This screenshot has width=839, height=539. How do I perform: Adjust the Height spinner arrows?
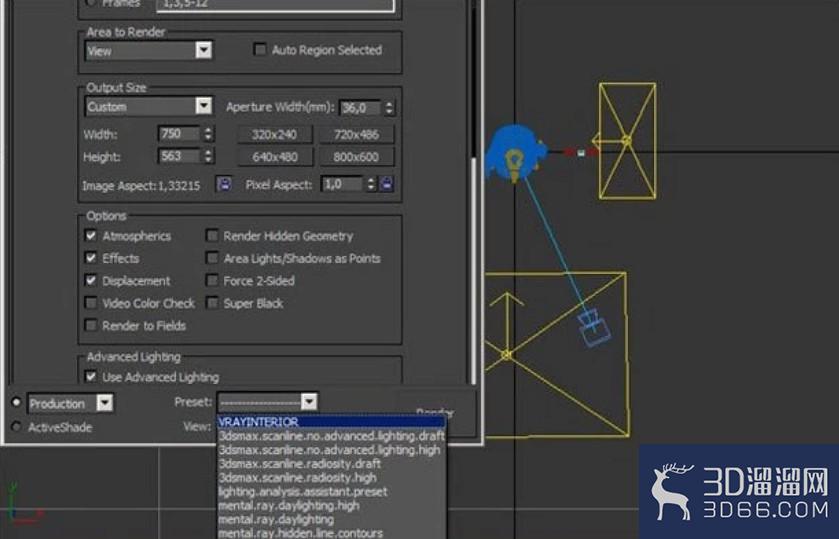pyautogui.click(x=208, y=156)
